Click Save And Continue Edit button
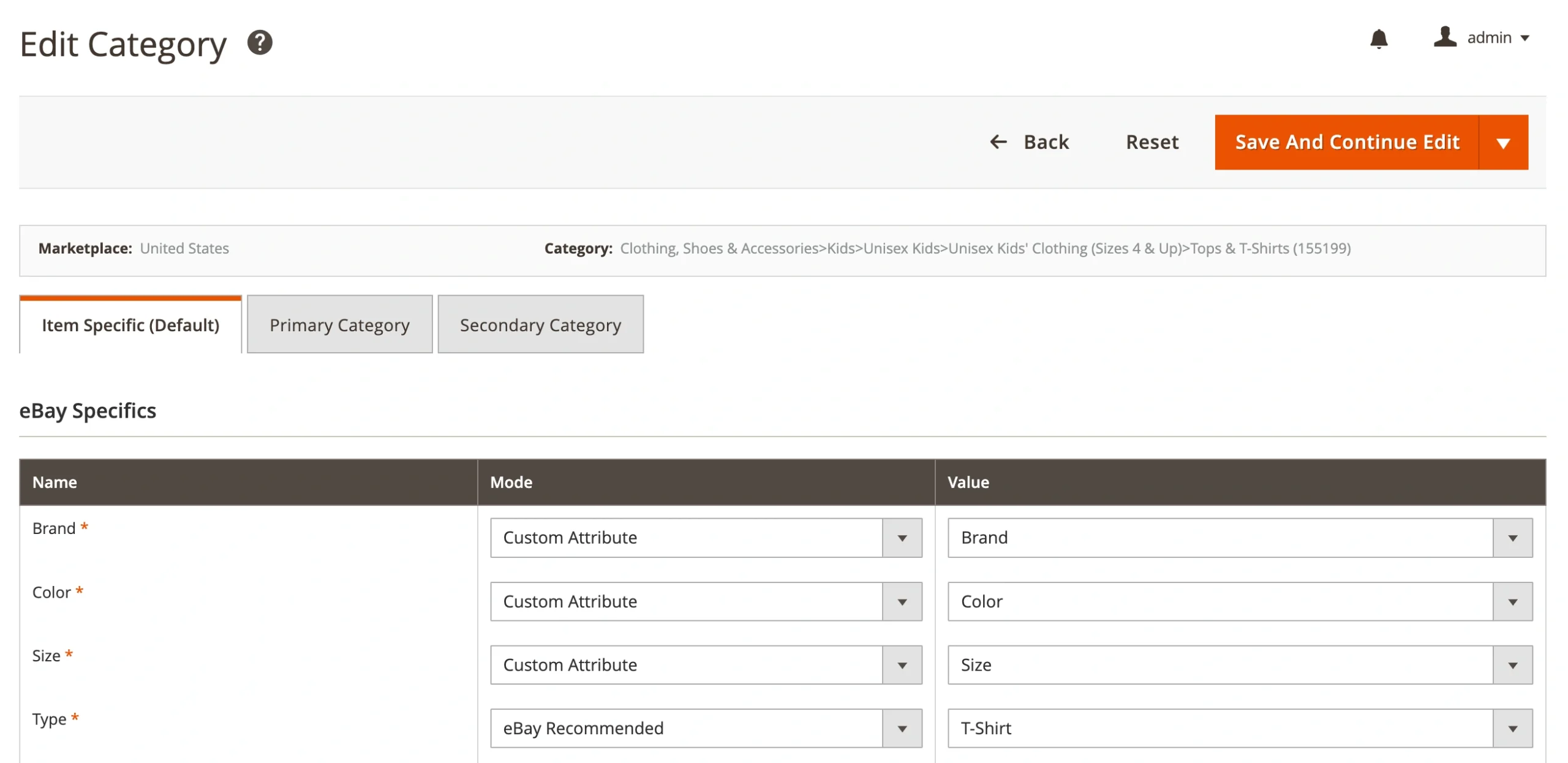This screenshot has height=763, width=1568. click(x=1346, y=142)
